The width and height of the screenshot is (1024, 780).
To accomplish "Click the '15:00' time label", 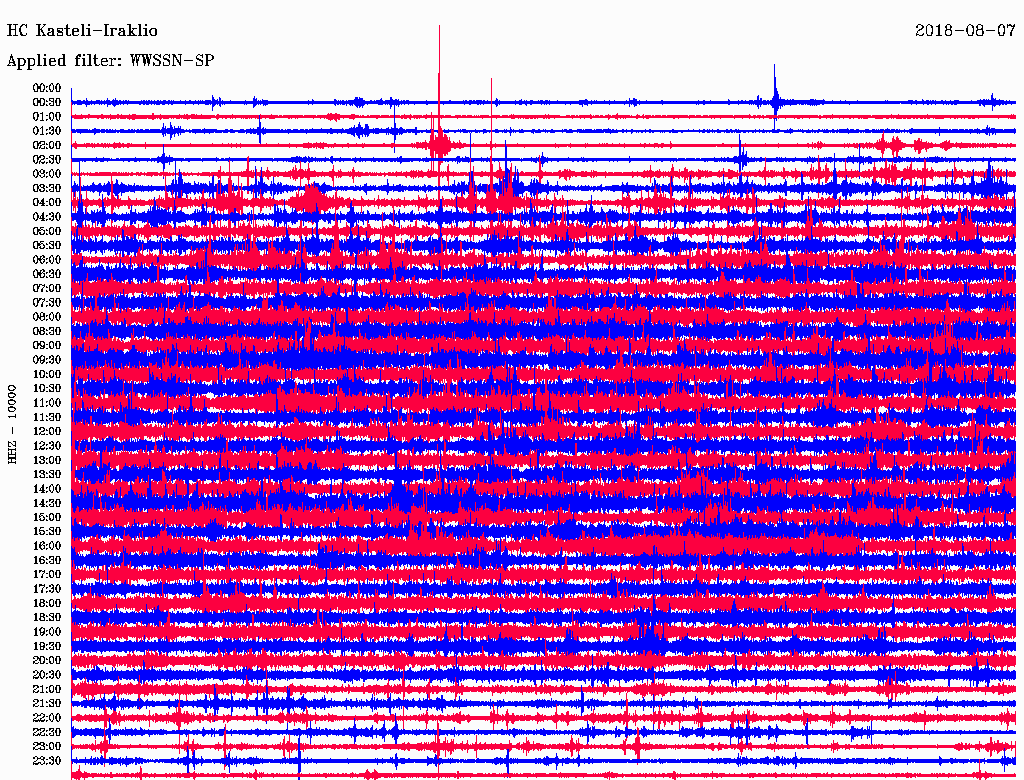I will (x=47, y=517).
